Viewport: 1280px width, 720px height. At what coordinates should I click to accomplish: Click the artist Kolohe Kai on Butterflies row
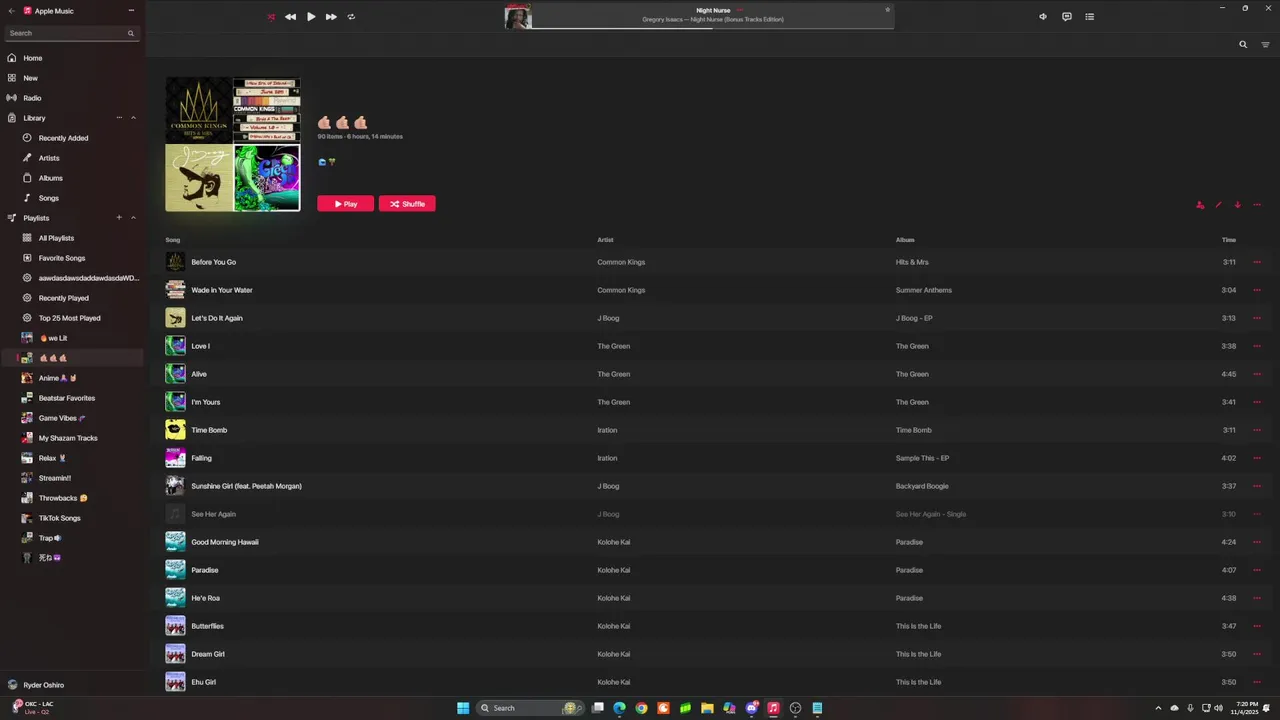[613, 626]
